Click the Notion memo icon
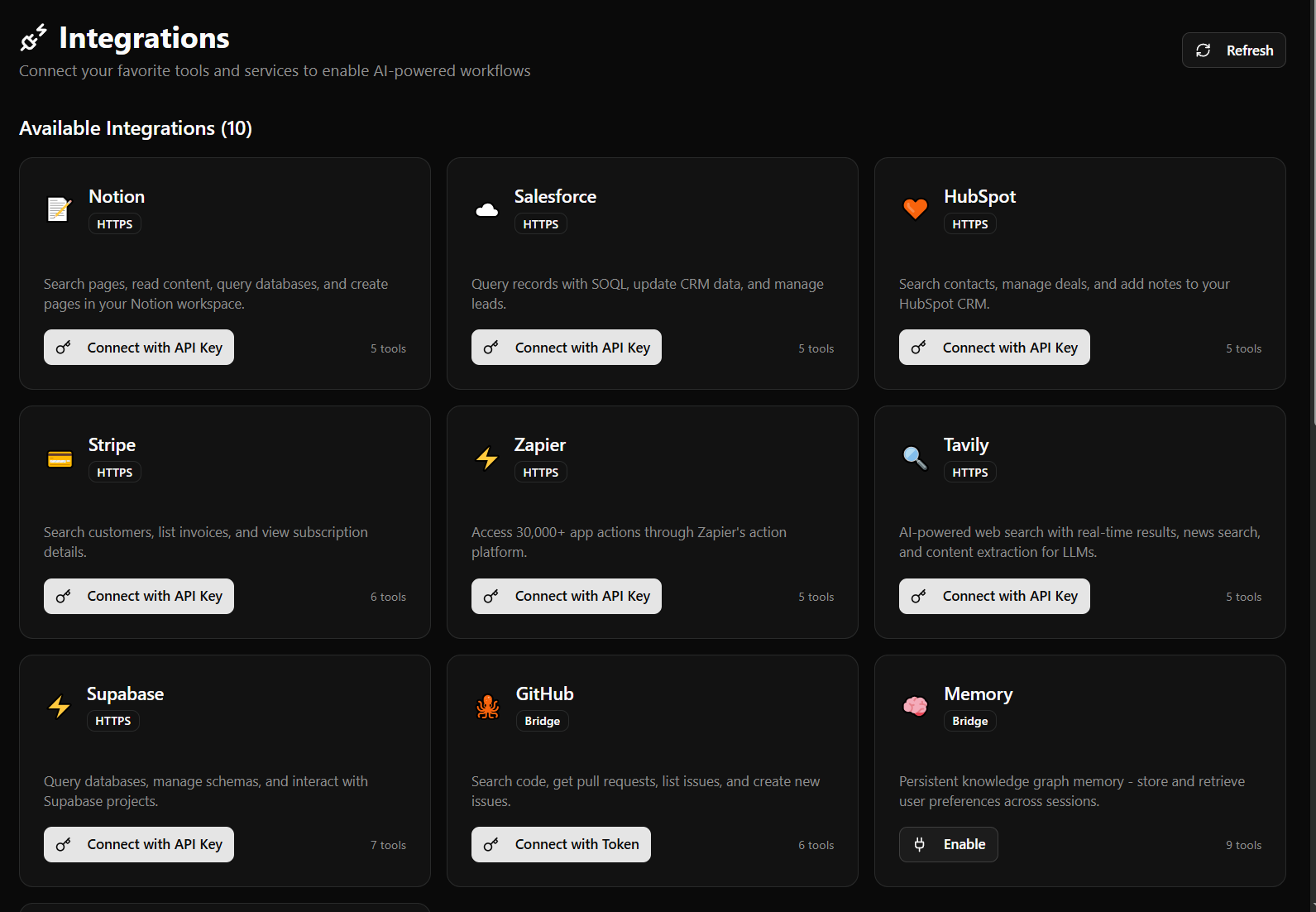 click(x=59, y=209)
